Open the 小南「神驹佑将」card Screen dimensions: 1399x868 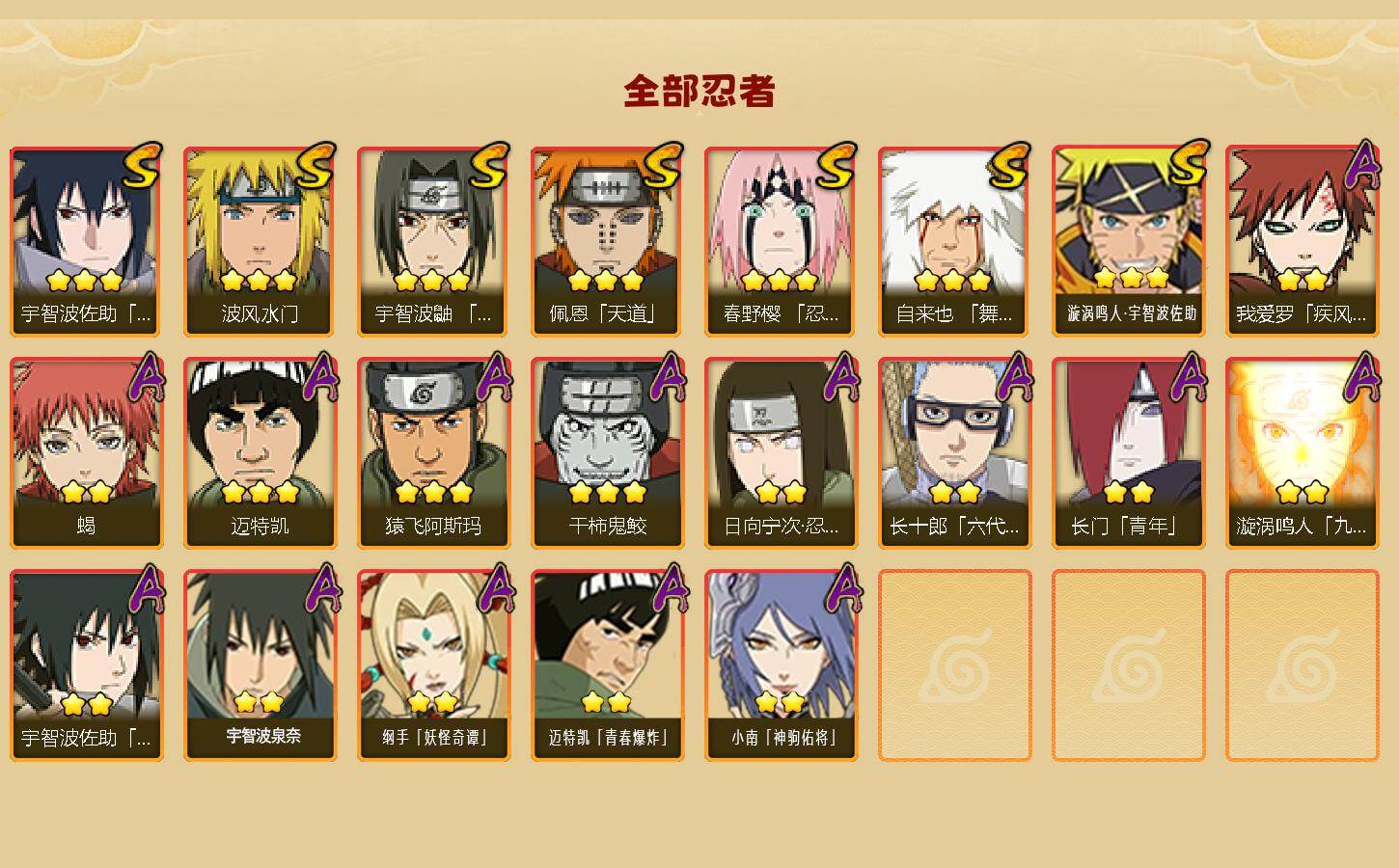pyautogui.click(x=781, y=665)
